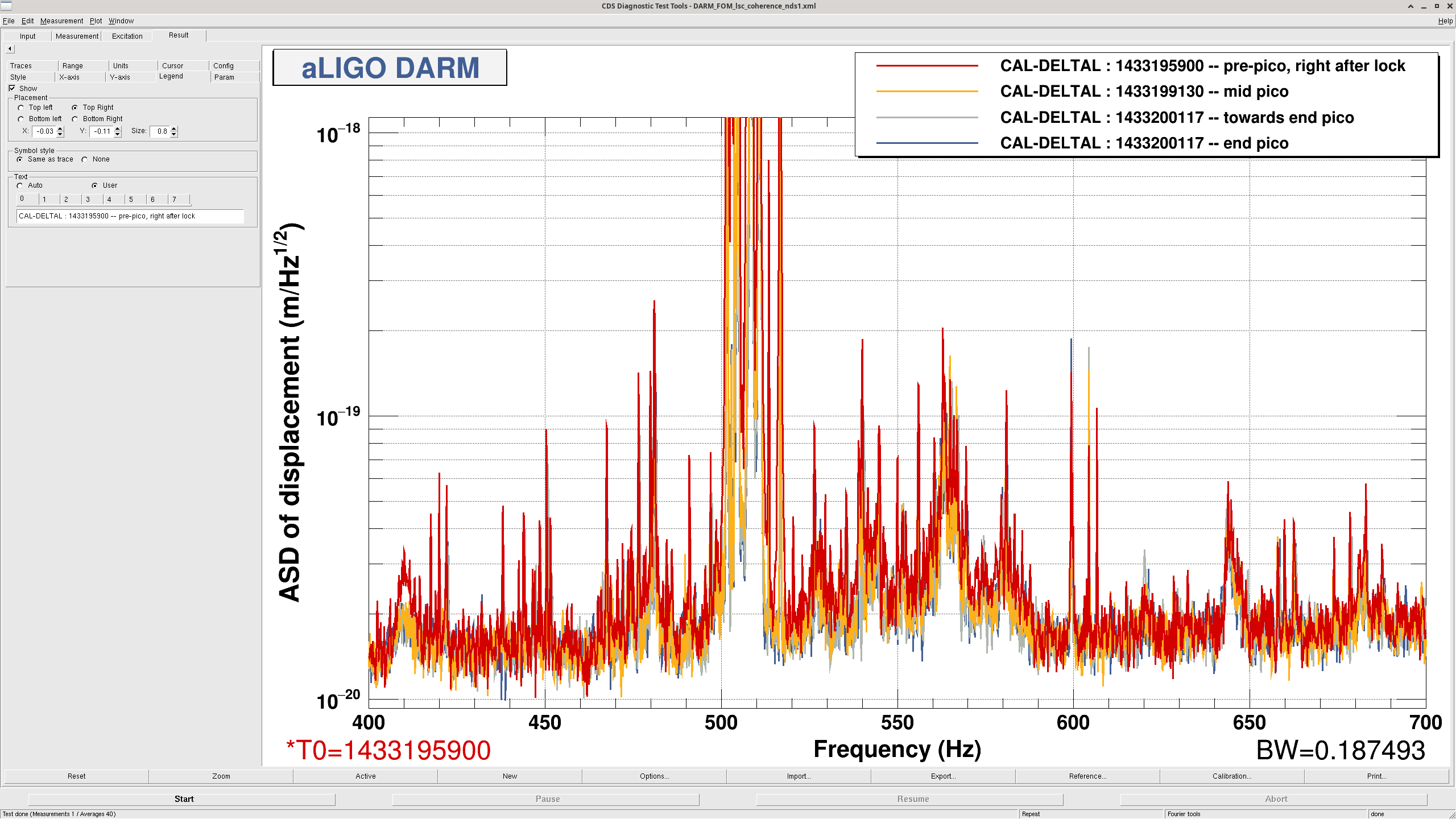Click the legend X offset field
This screenshot has height=819, width=1456.
44,131
